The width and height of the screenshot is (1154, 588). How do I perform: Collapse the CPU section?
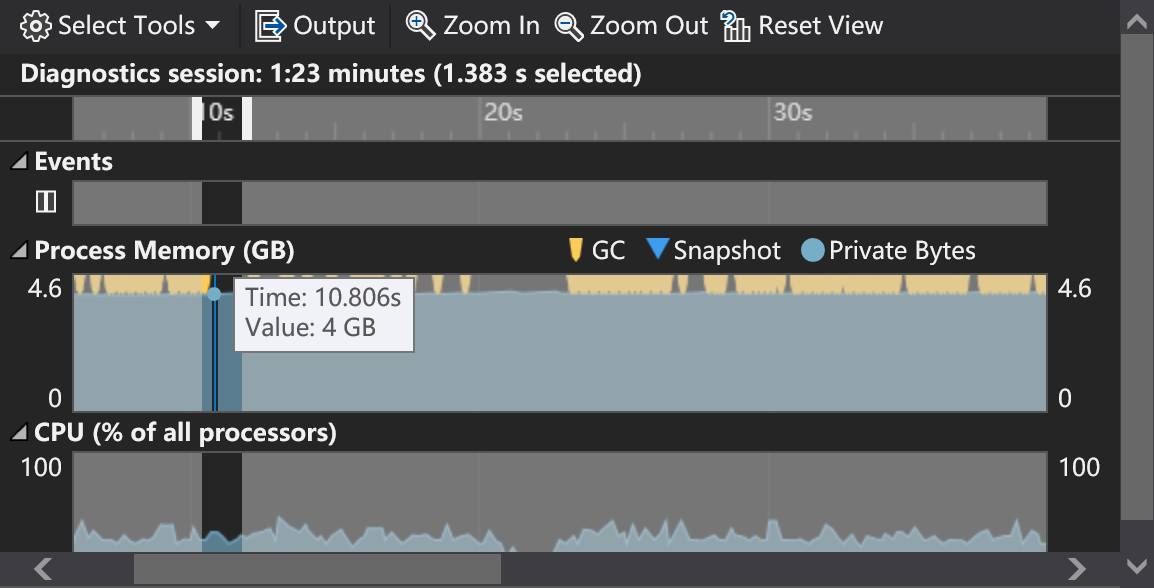click(x=17, y=433)
